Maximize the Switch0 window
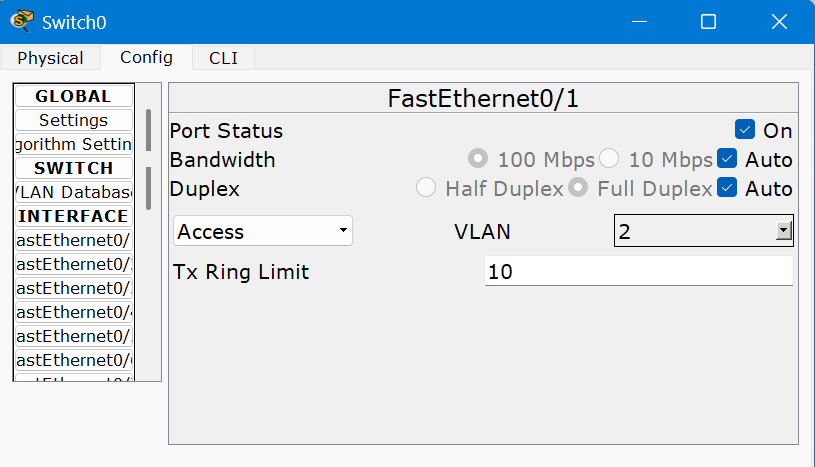The height and width of the screenshot is (467, 815). click(x=708, y=21)
